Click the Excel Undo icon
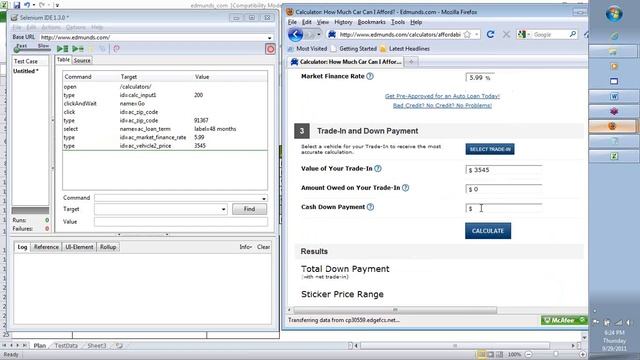Screen dimensions: 640x360 [x=27, y=5]
